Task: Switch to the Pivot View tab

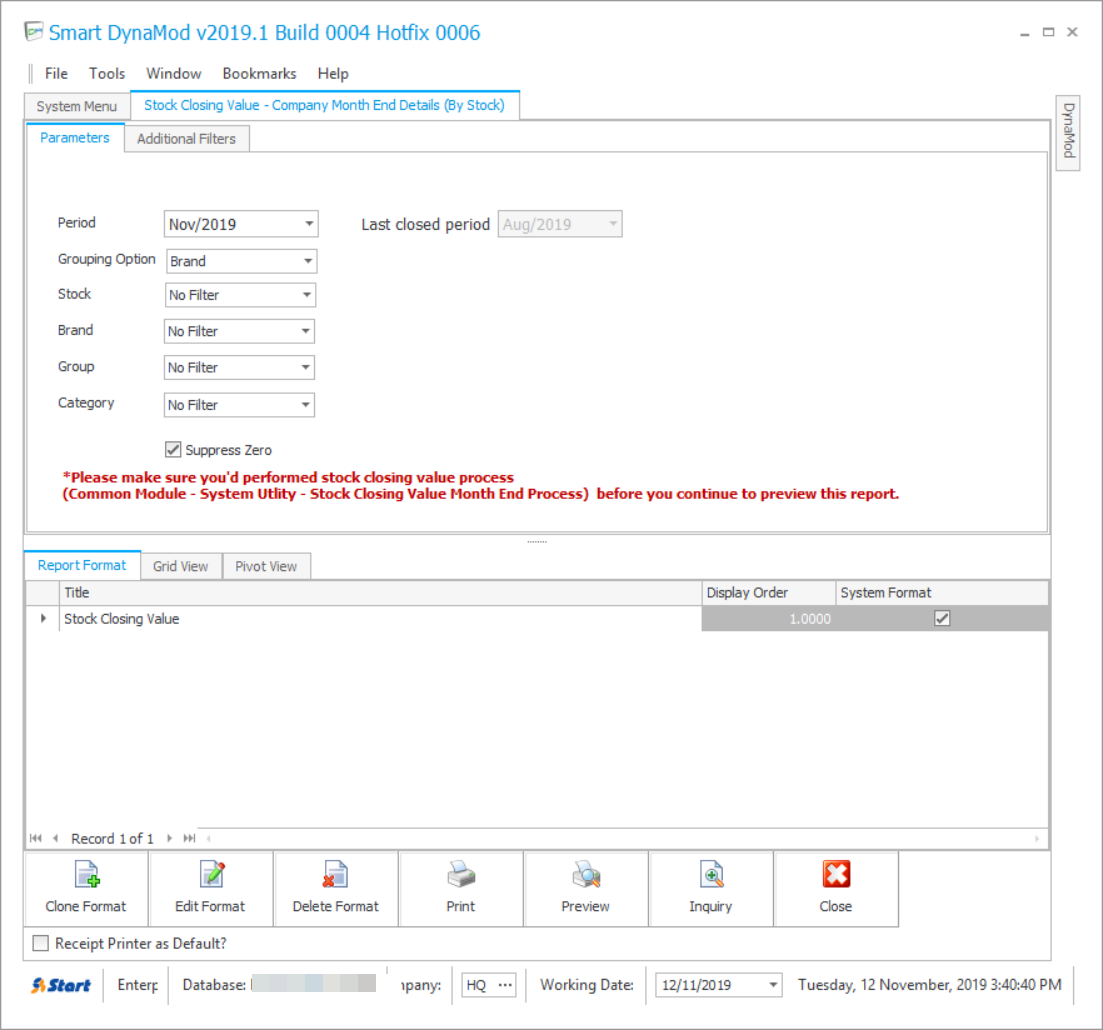Action: [266, 566]
